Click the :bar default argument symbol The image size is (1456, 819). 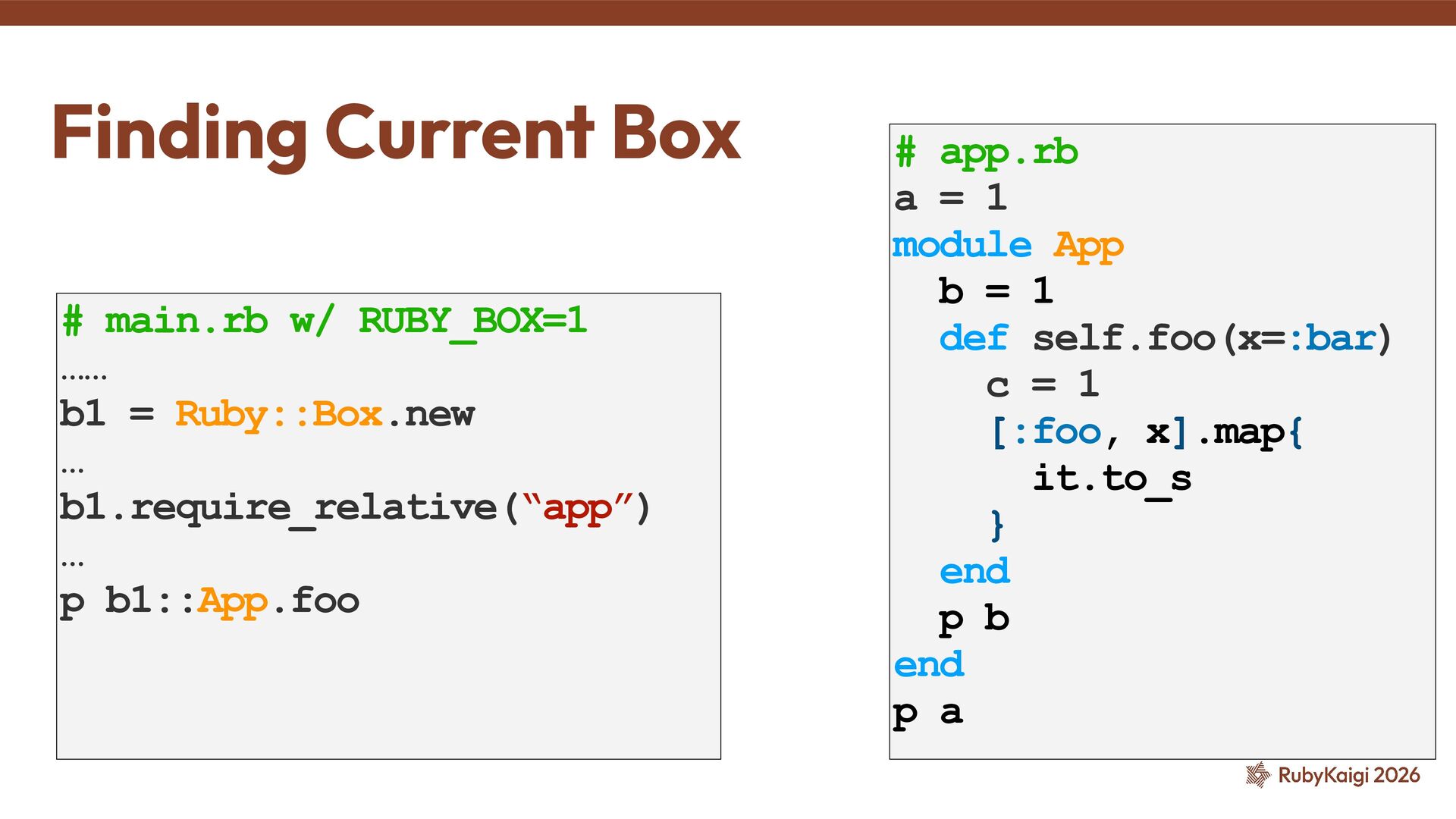point(1333,338)
